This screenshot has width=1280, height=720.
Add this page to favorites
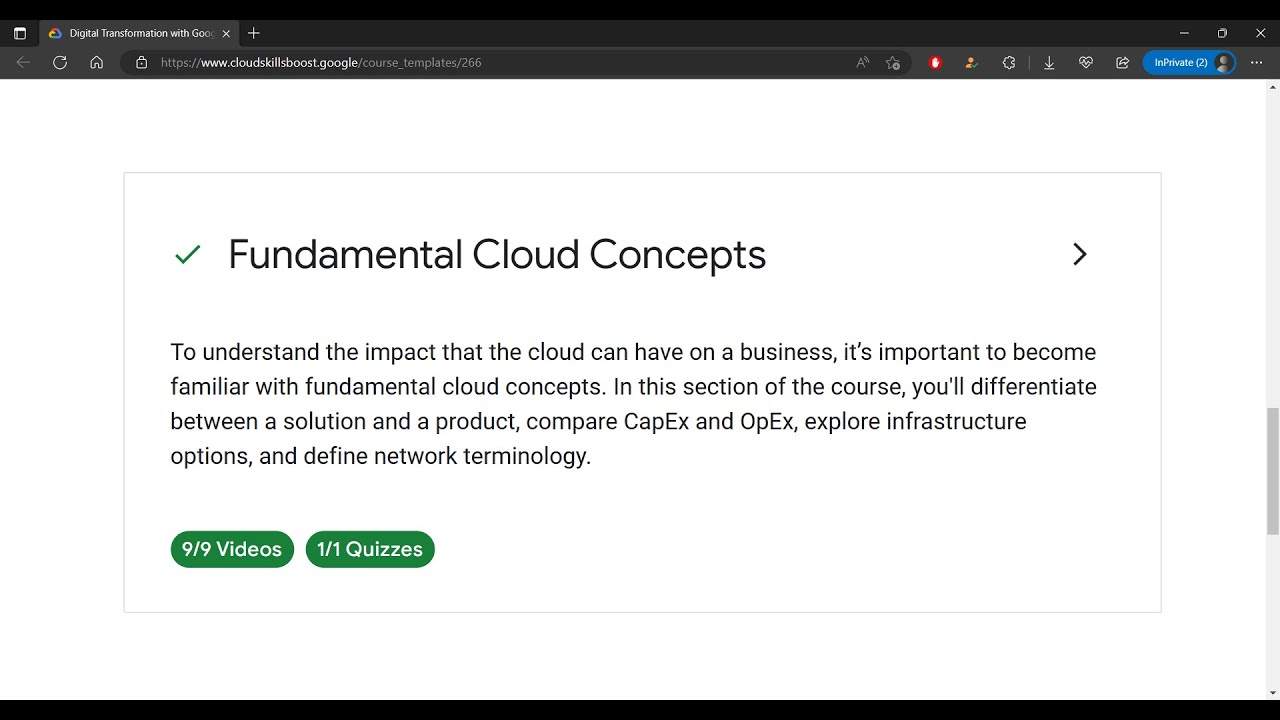pyautogui.click(x=893, y=62)
